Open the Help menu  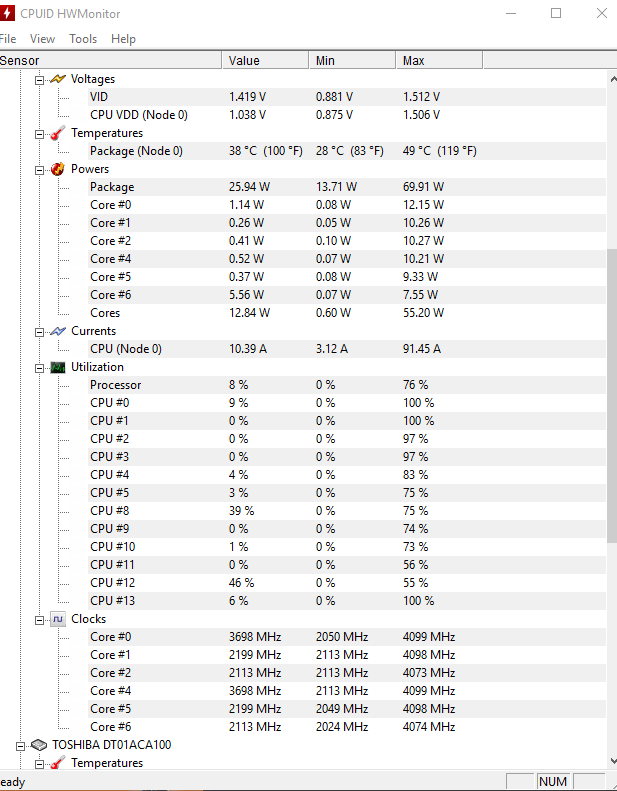tap(124, 39)
